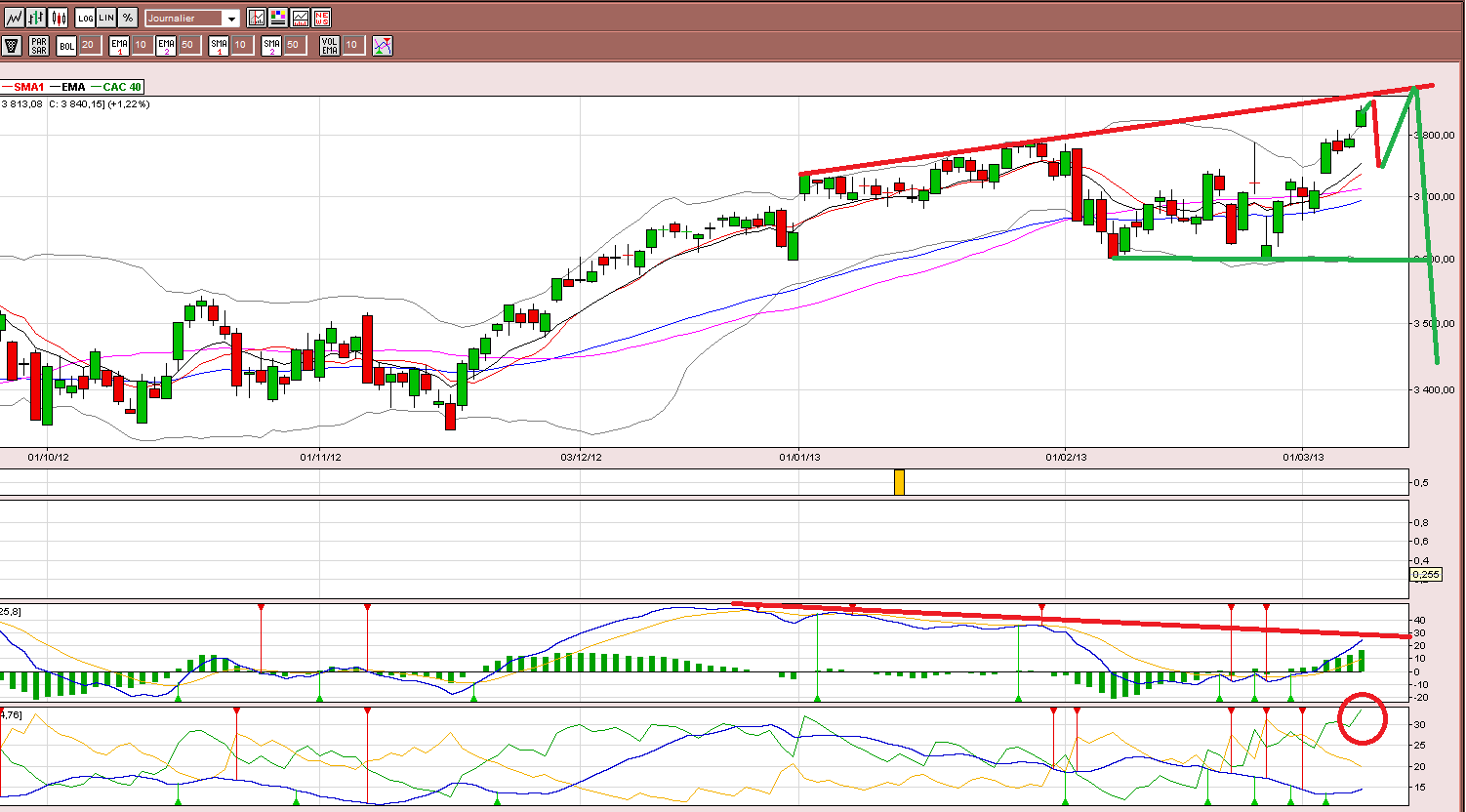Click the 01/11/12 date axis label
The image size is (1466, 812).
coord(320,456)
